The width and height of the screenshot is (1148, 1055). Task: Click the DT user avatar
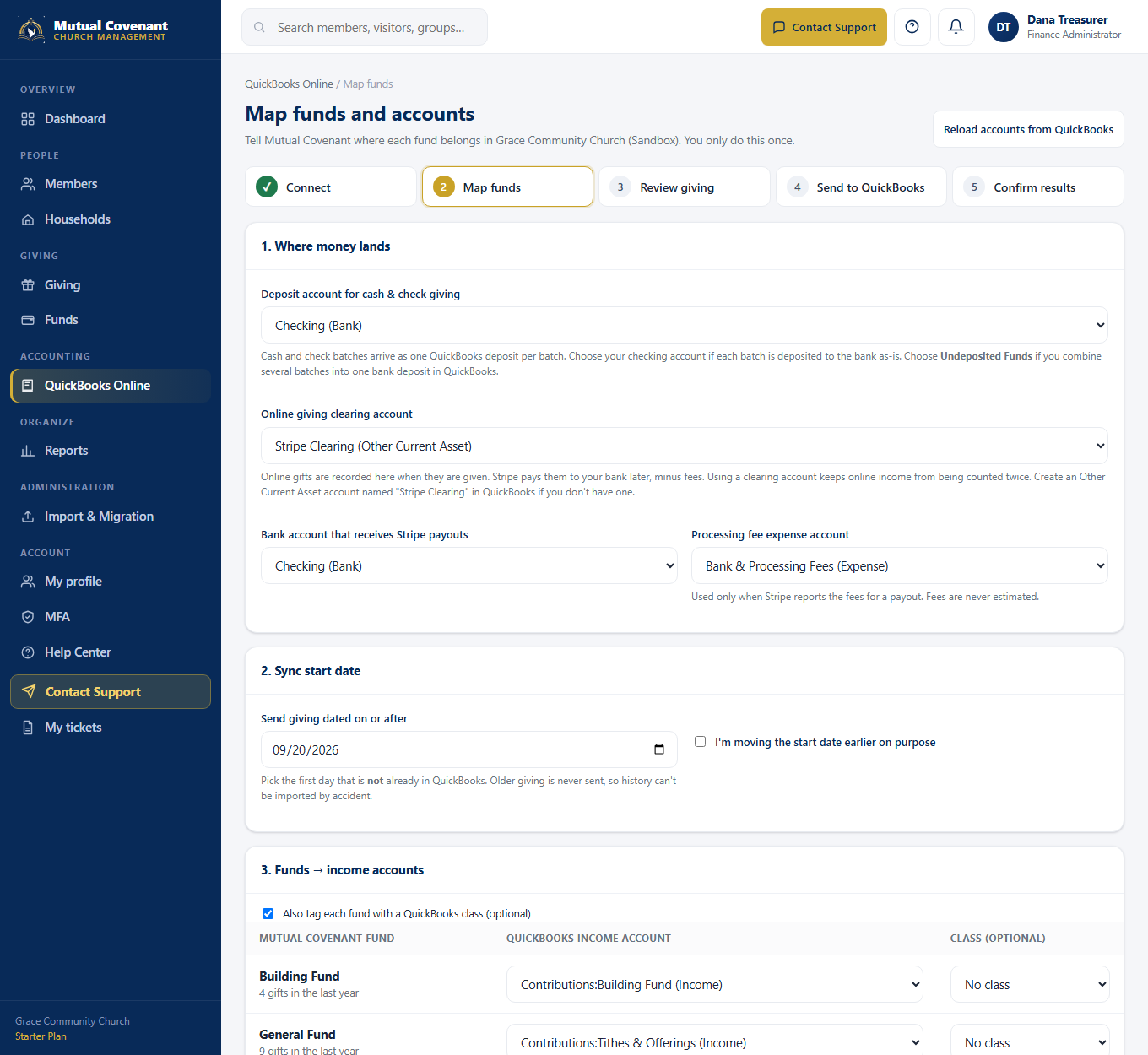click(x=1004, y=27)
